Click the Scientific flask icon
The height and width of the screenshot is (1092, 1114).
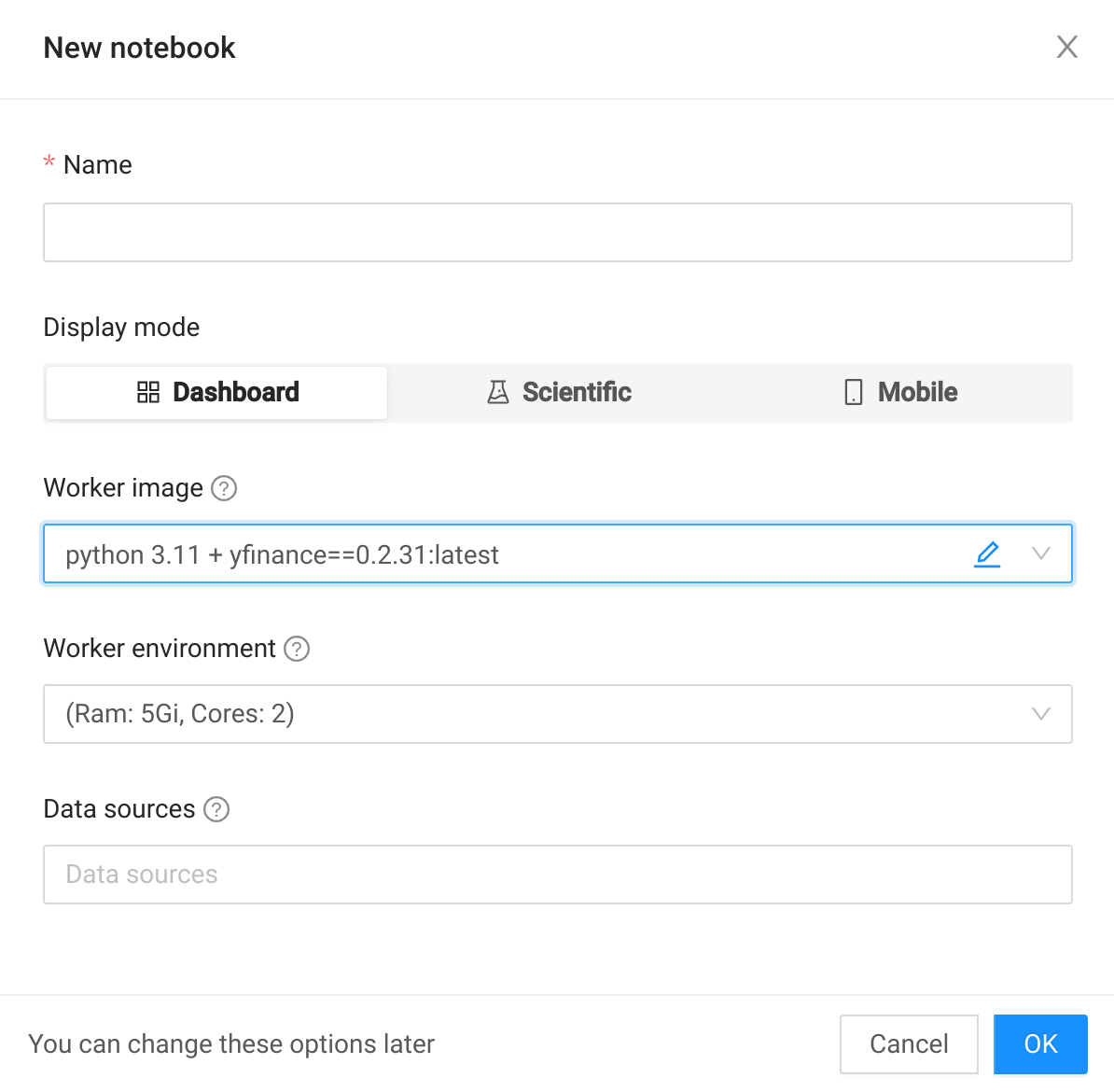point(500,392)
